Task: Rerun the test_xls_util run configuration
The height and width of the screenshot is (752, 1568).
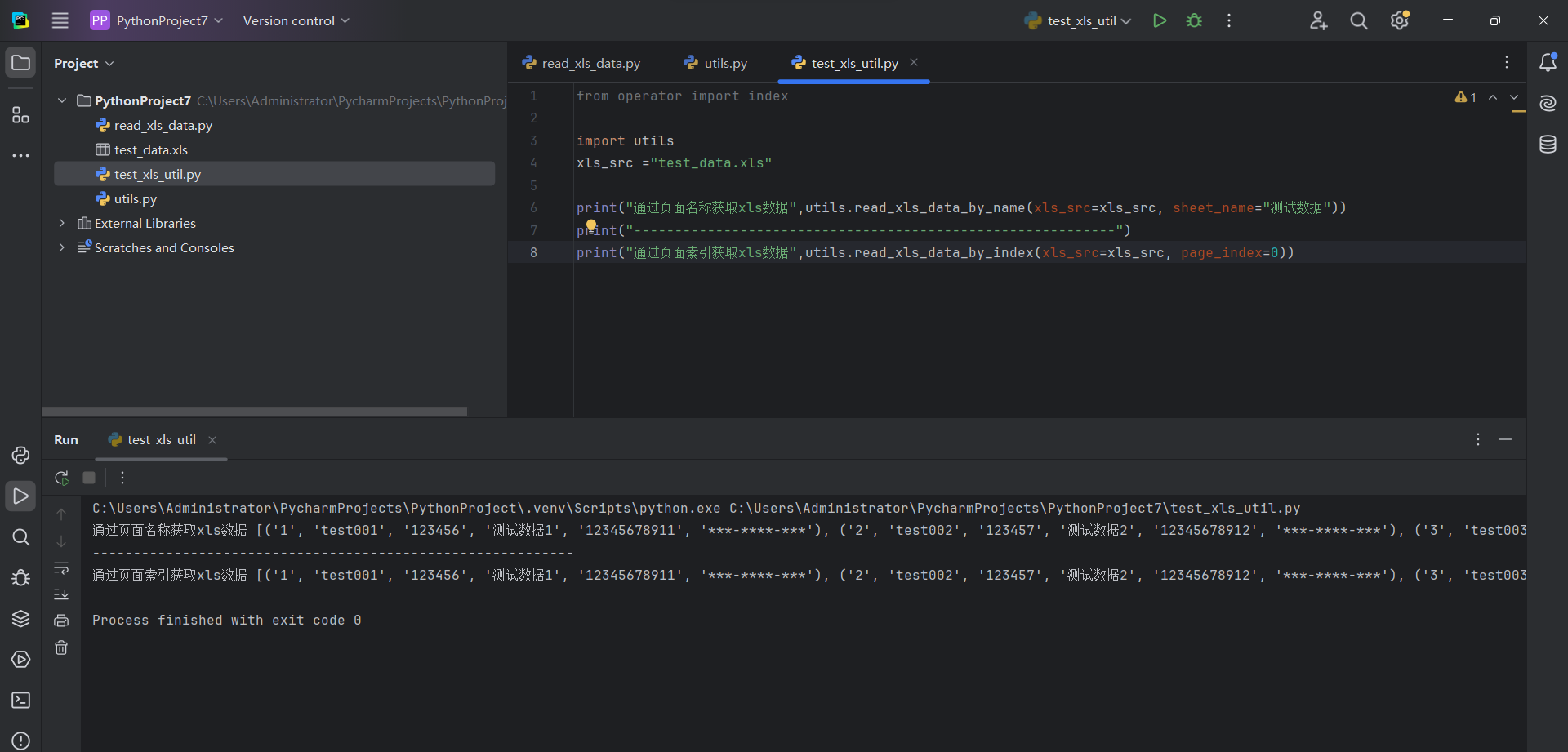Action: (61, 478)
